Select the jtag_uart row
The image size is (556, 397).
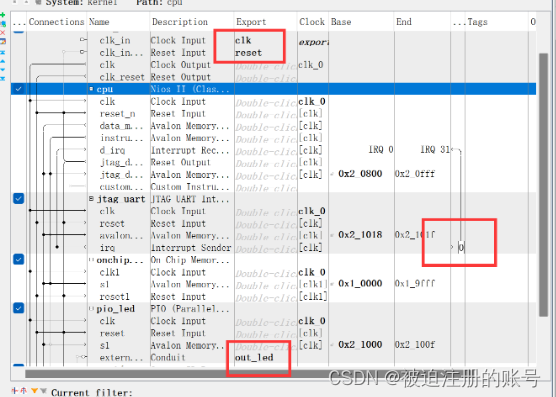(x=273, y=198)
